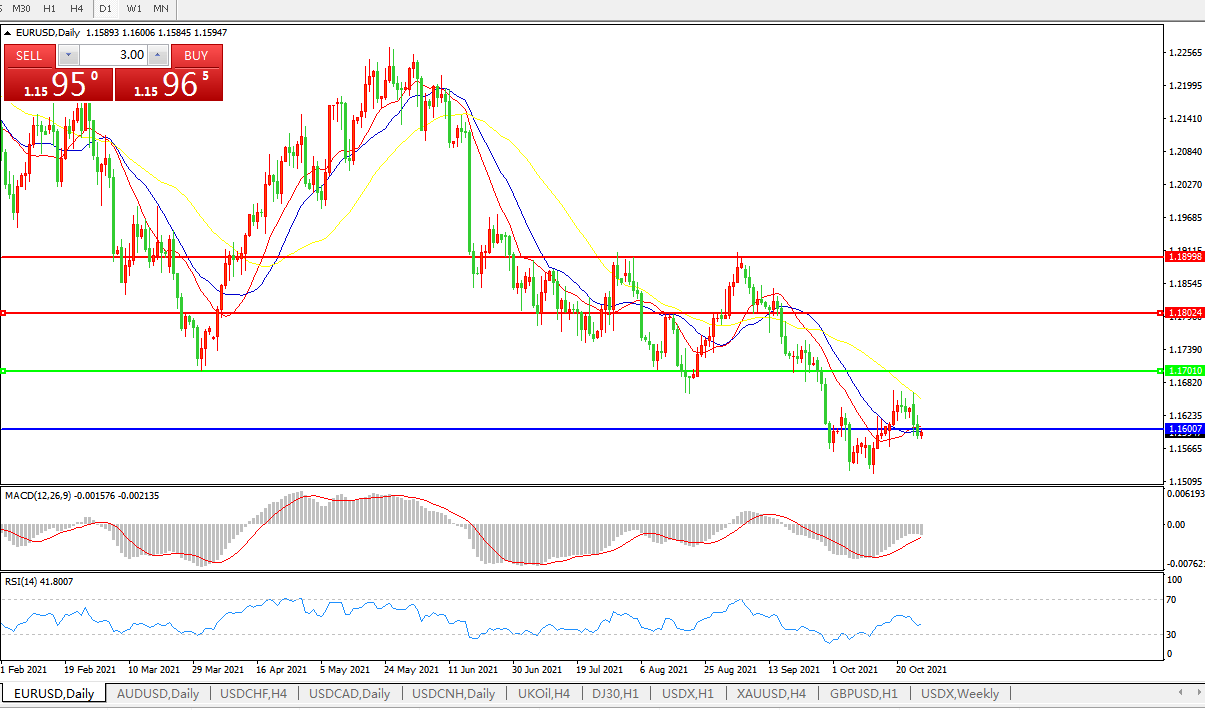Select the blue horizontal line price label 1.16007
Image resolution: width=1205 pixels, height=710 pixels.
coord(1185,429)
